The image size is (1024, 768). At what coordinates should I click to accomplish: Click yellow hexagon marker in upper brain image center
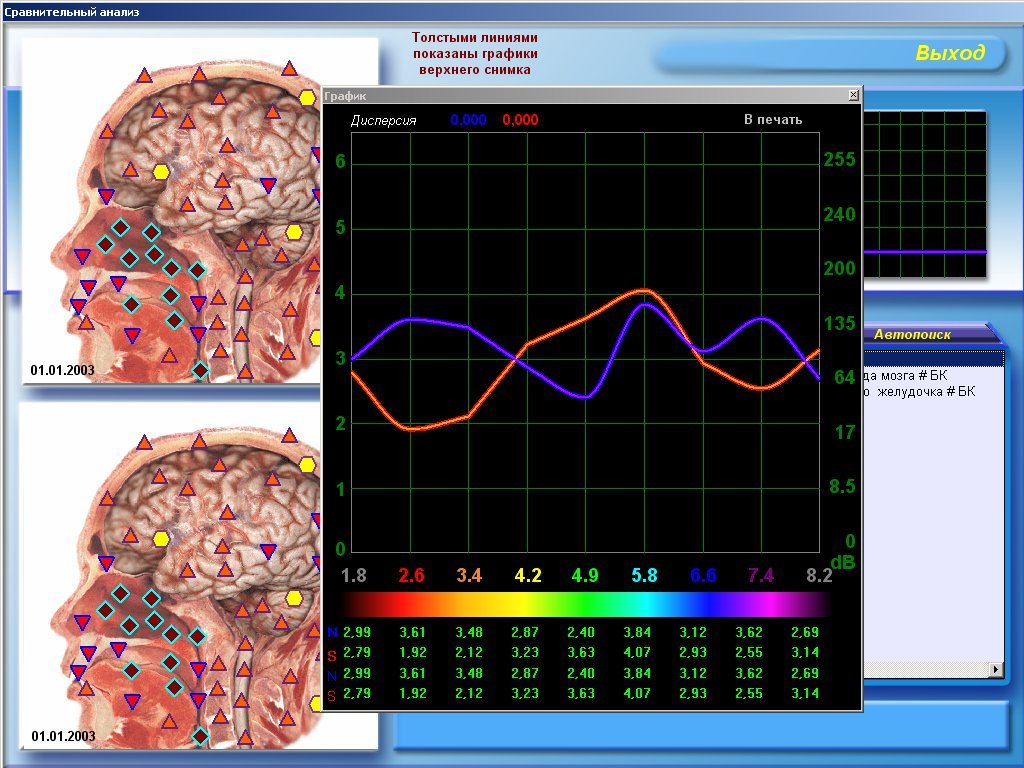pyautogui.click(x=161, y=172)
